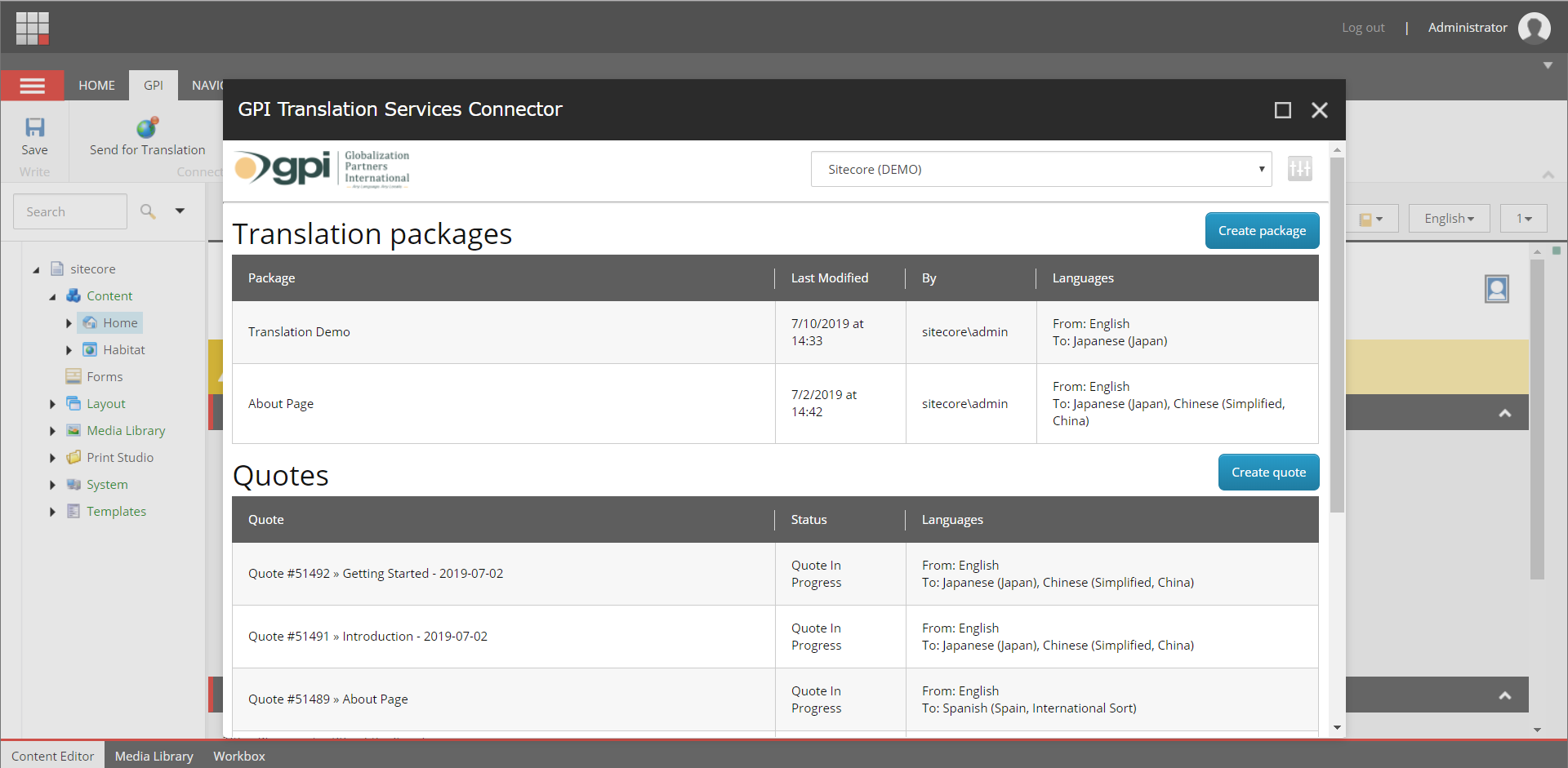Open the GPI connector settings sliders icon
1568x768 pixels.
point(1300,169)
